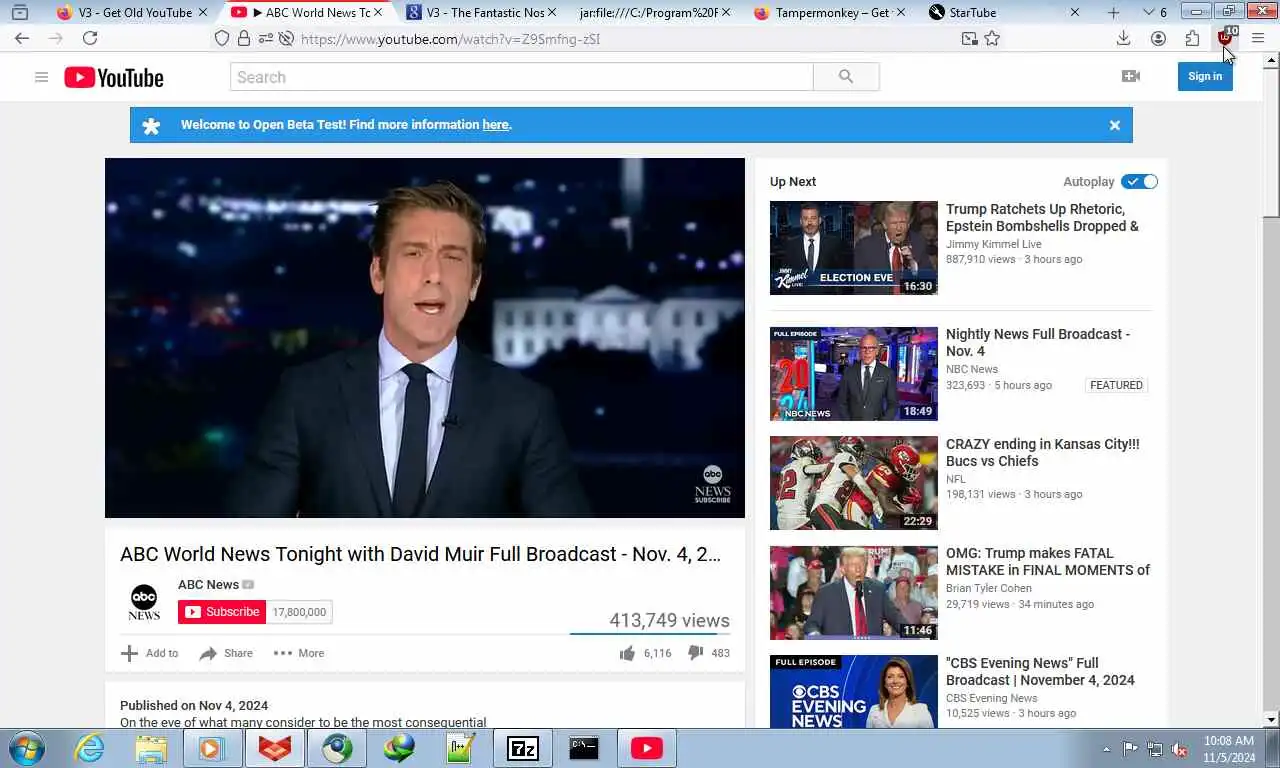Viewport: 1280px width, 768px height.
Task: Open recent browsing tab overview icon
Action: click(x=19, y=12)
